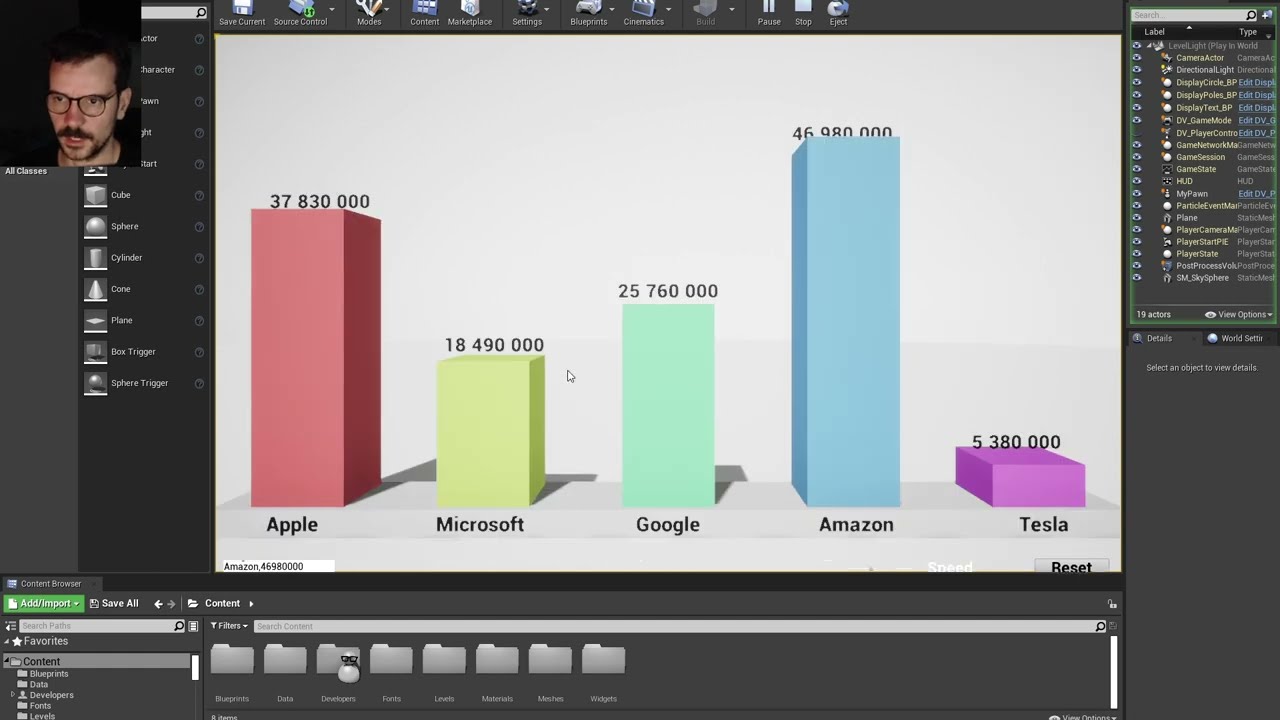Toggle visibility of DirectionalLight
Image resolution: width=1280 pixels, height=720 pixels.
click(x=1136, y=70)
